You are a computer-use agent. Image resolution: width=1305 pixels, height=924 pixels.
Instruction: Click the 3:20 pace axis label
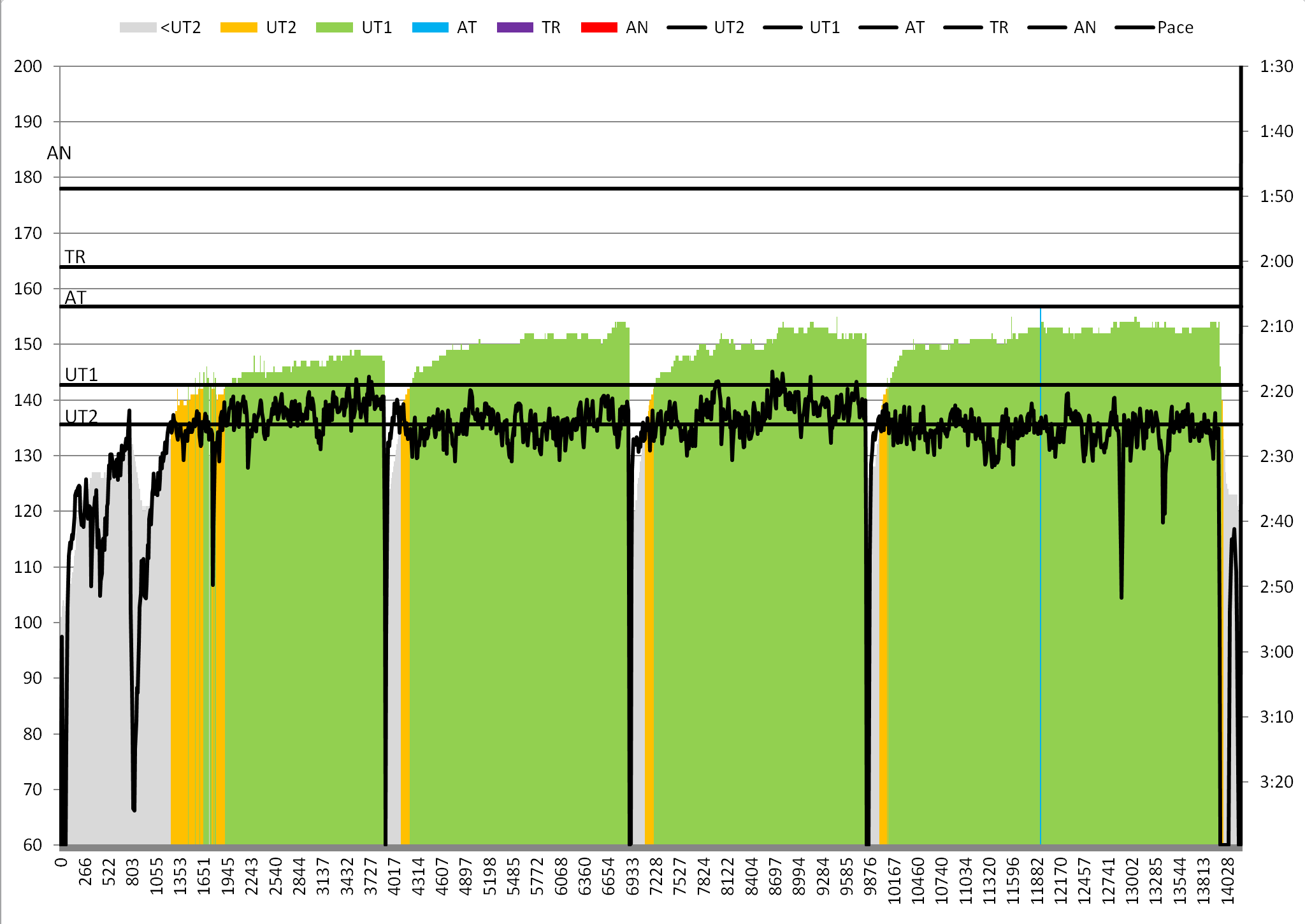point(1276,782)
